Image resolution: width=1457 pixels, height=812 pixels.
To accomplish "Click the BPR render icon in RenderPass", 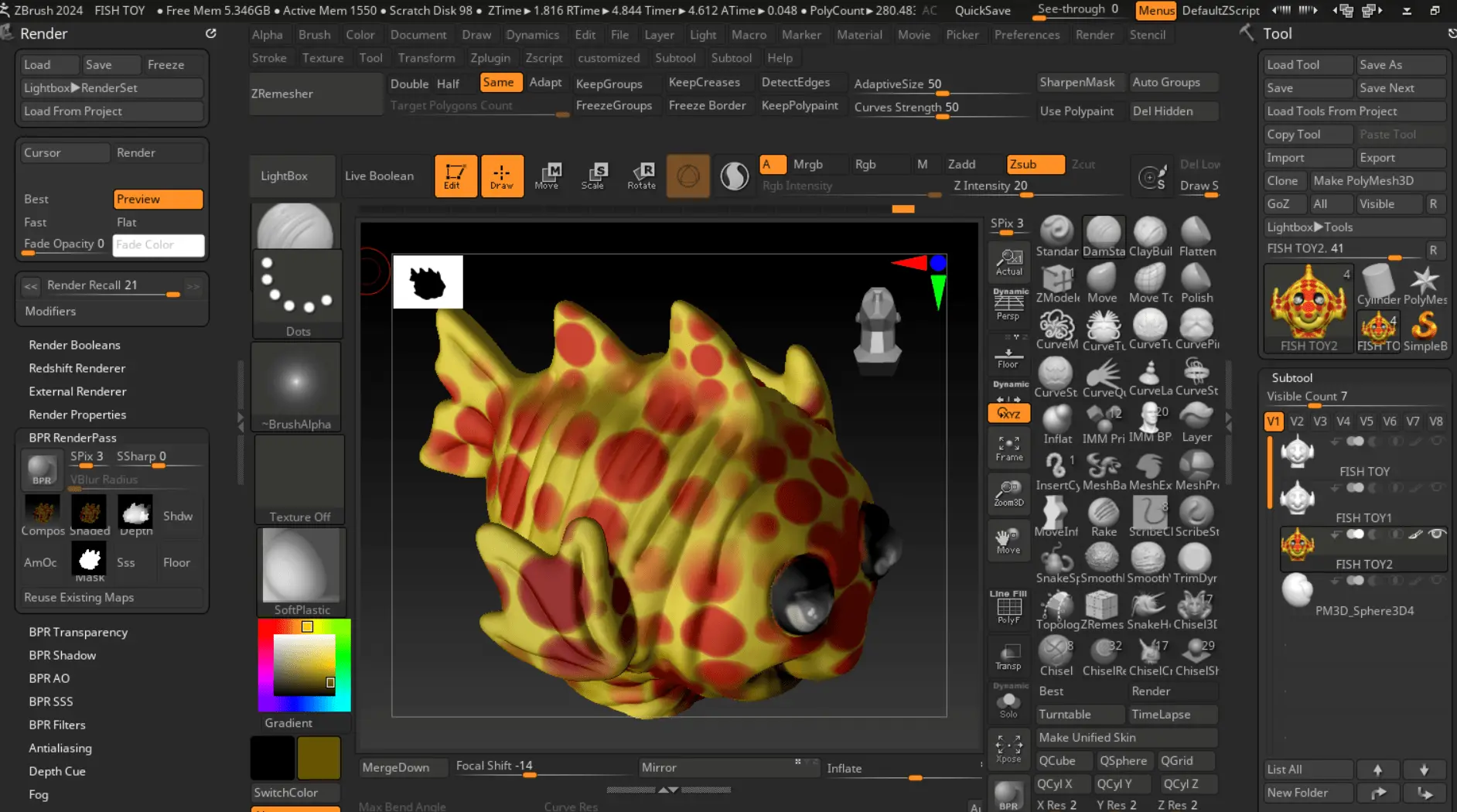I will 42,470.
